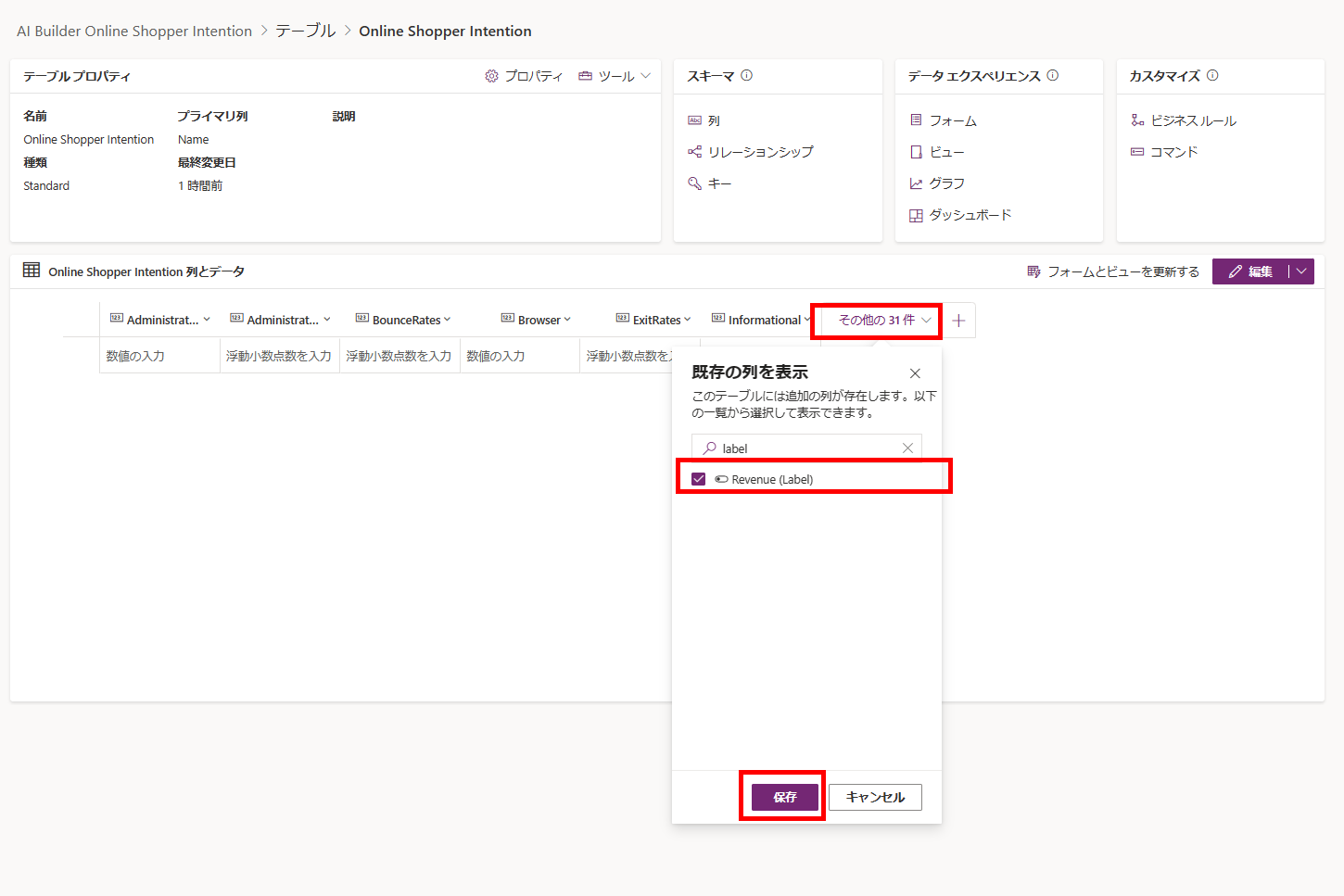Image resolution: width=1344 pixels, height=896 pixels.
Task: Click the キー key icon
Action: click(x=694, y=183)
